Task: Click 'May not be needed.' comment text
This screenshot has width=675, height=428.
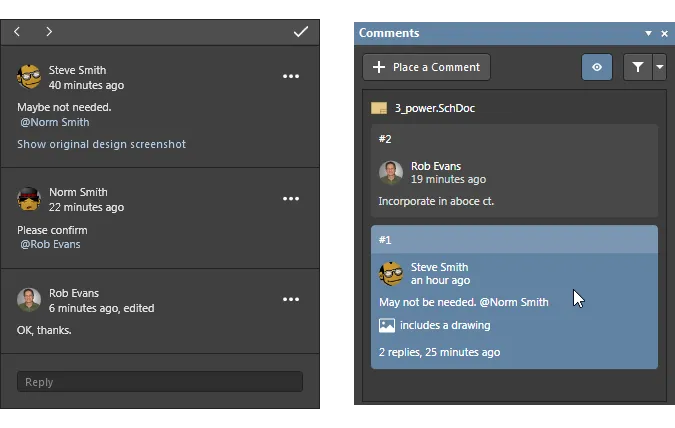Action: pos(427,302)
